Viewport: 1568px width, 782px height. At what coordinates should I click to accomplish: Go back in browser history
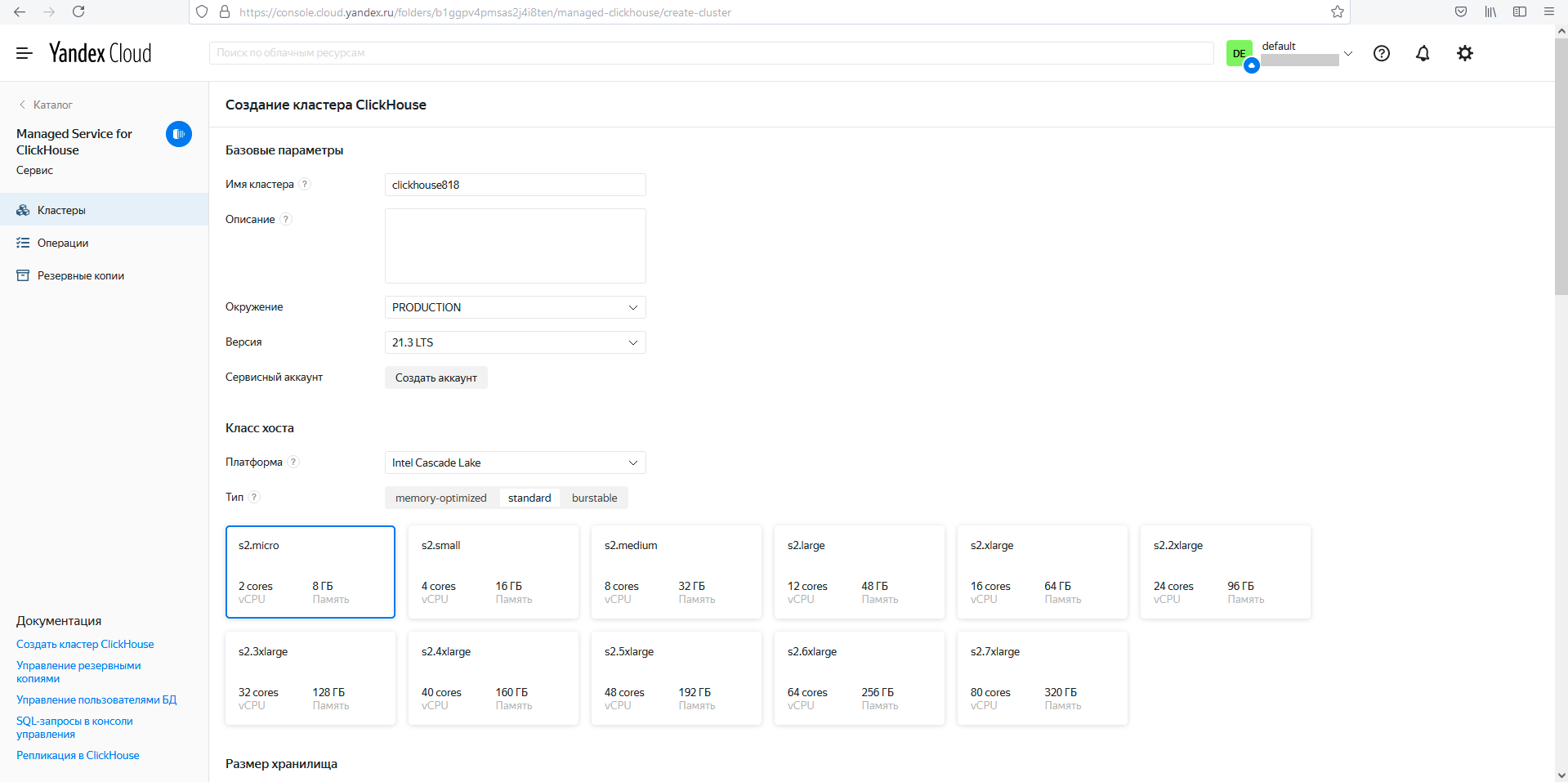click(x=20, y=11)
